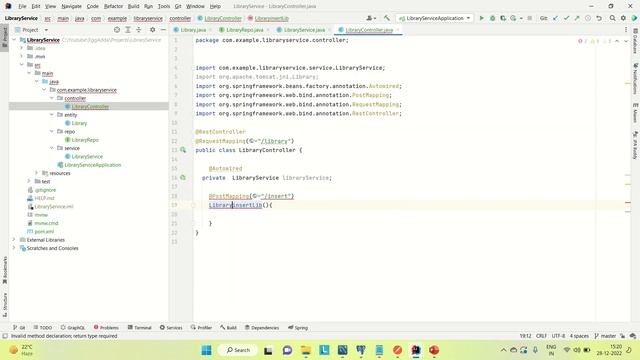The height and width of the screenshot is (360, 640).
Task: Collapse the entity package
Action: pyautogui.click(x=52, y=115)
